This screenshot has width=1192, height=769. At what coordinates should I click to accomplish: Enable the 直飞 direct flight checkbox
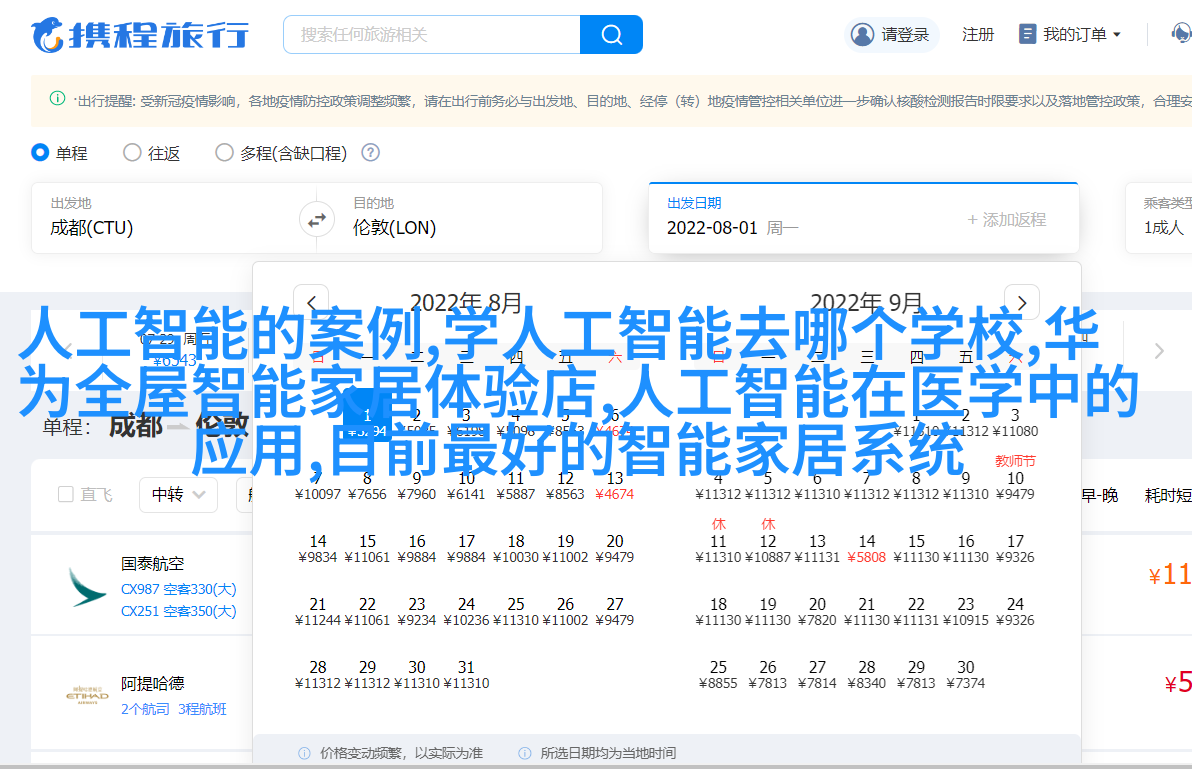click(x=66, y=494)
